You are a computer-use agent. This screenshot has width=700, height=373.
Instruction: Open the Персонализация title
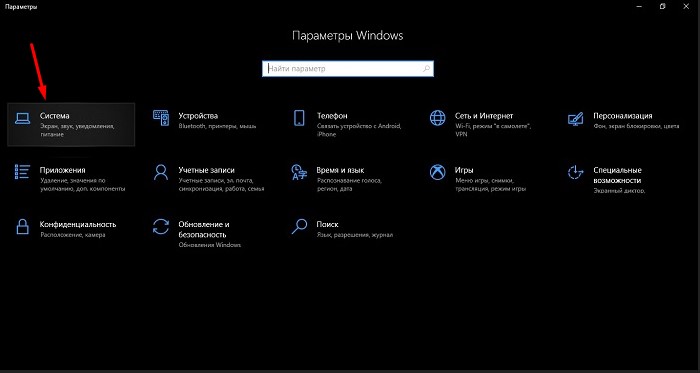pos(623,116)
